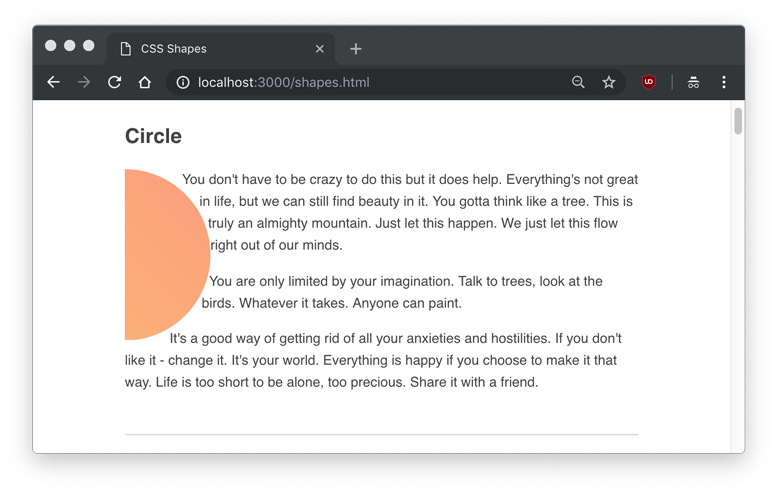
Task: Open the Chrome three-dot menu
Action: 724,82
